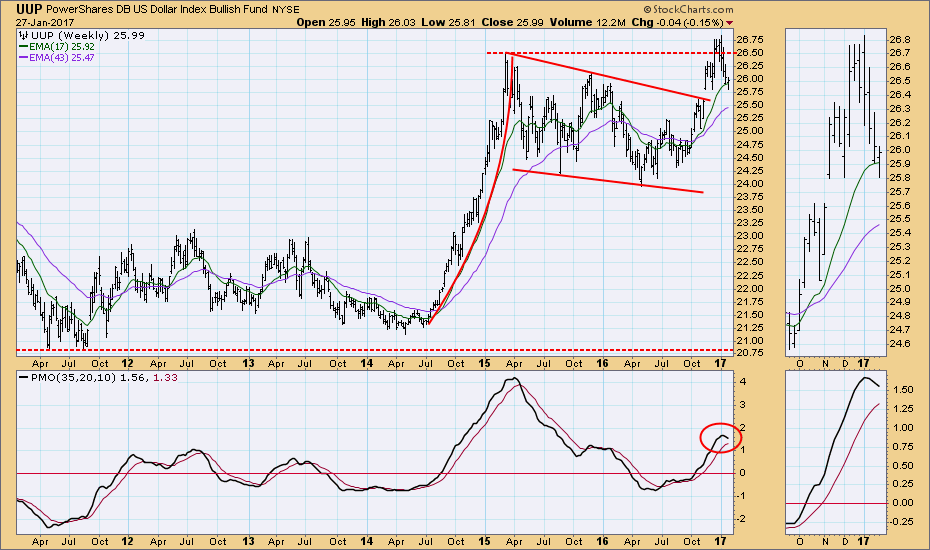
Task: Click the green EMA(17) legend line swatch
Action: pos(24,46)
